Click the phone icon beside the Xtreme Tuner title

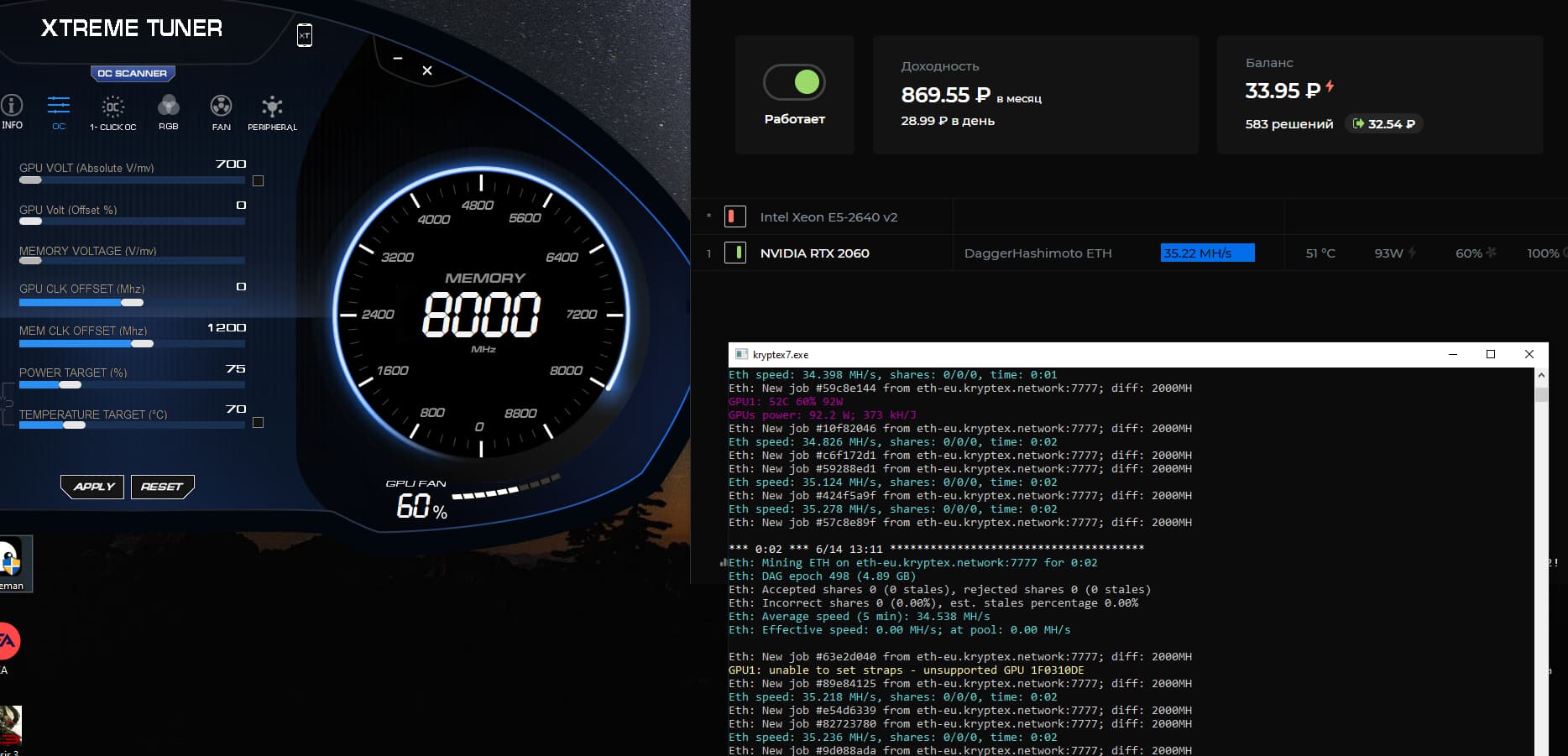pyautogui.click(x=305, y=34)
